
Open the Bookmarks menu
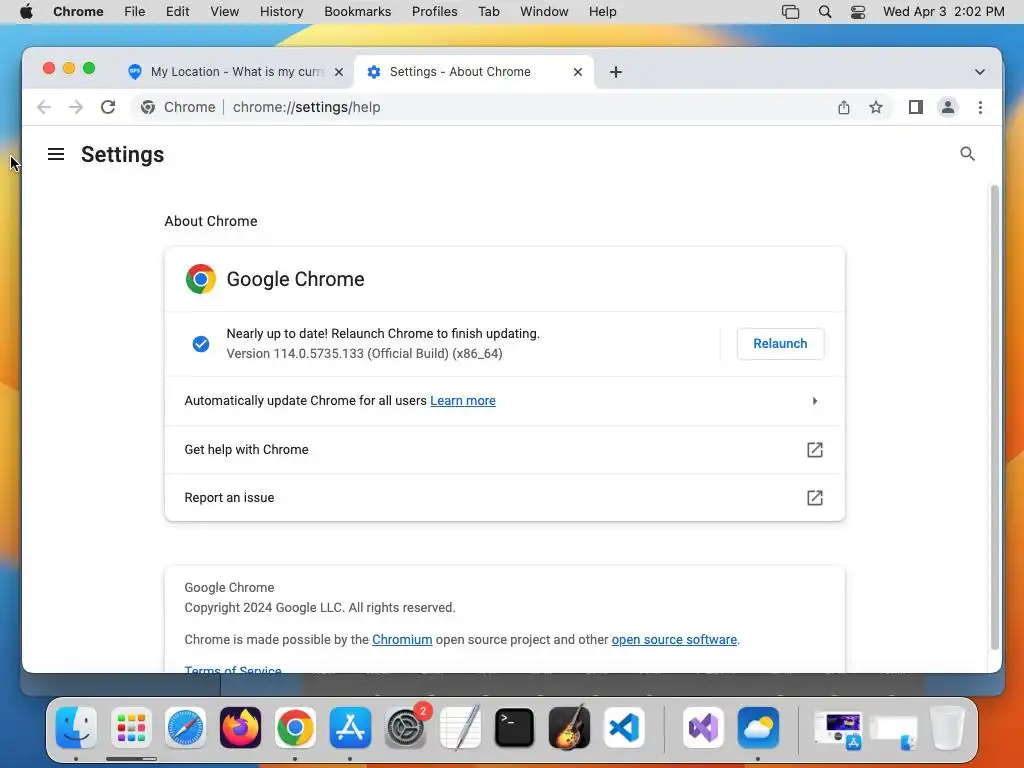(x=357, y=12)
